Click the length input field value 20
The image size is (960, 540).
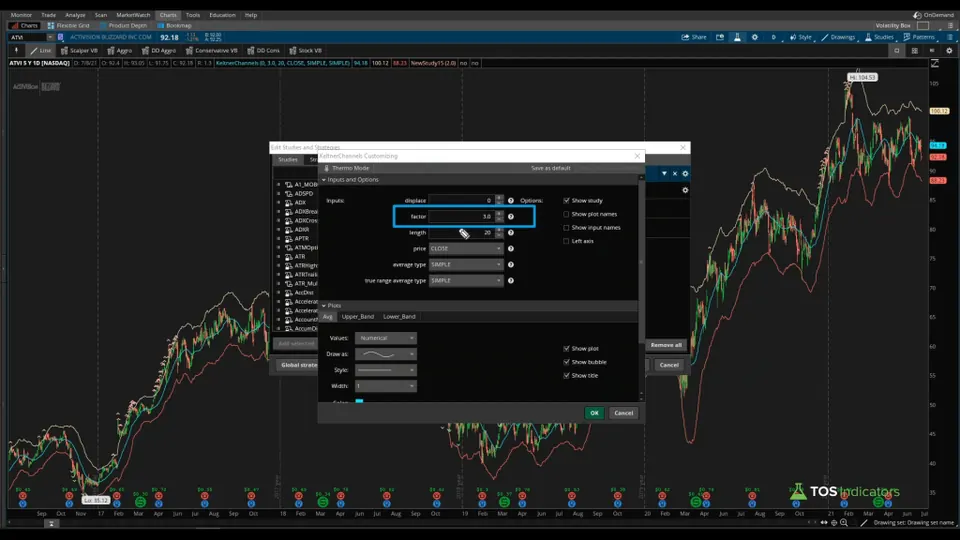click(x=462, y=233)
